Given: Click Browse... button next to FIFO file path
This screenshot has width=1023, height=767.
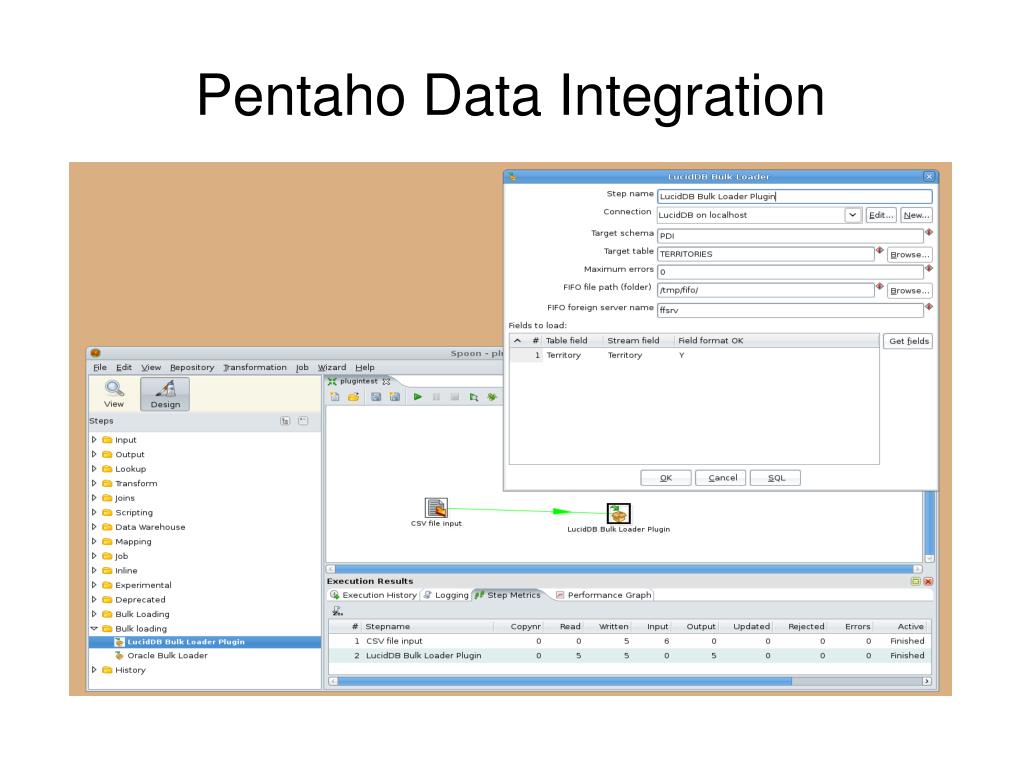Looking at the screenshot, I should (x=909, y=290).
